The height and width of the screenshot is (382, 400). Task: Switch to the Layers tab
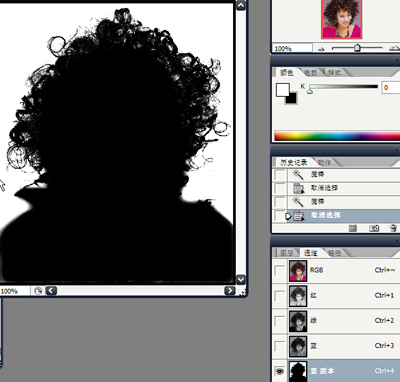286,253
